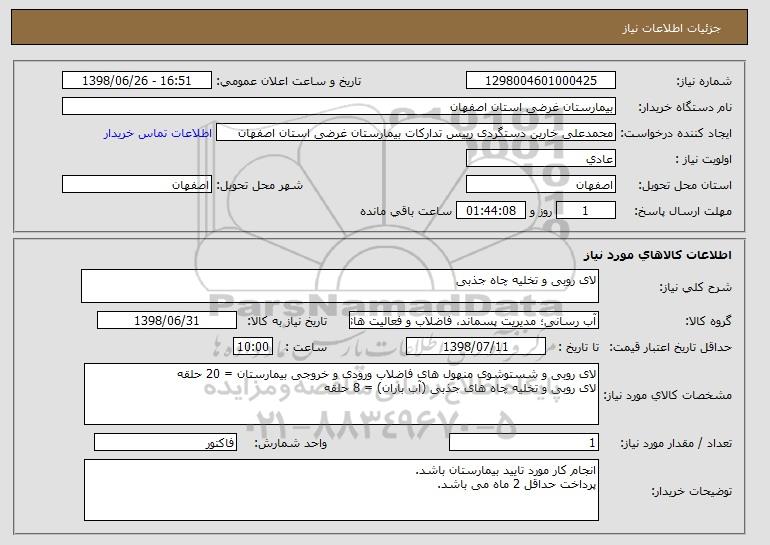Click the label شهر محل تحویل

(260, 185)
